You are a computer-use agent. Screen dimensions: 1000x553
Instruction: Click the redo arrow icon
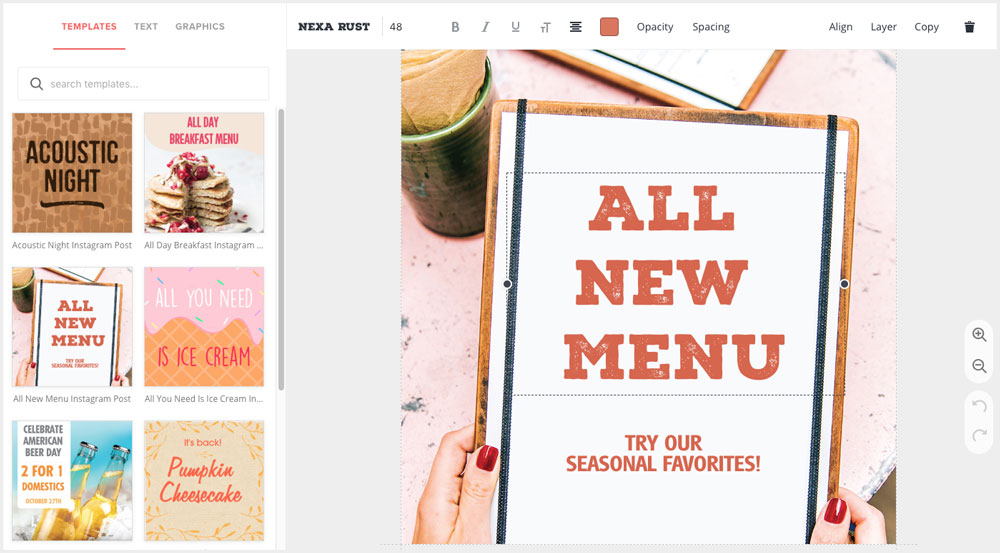tap(979, 436)
